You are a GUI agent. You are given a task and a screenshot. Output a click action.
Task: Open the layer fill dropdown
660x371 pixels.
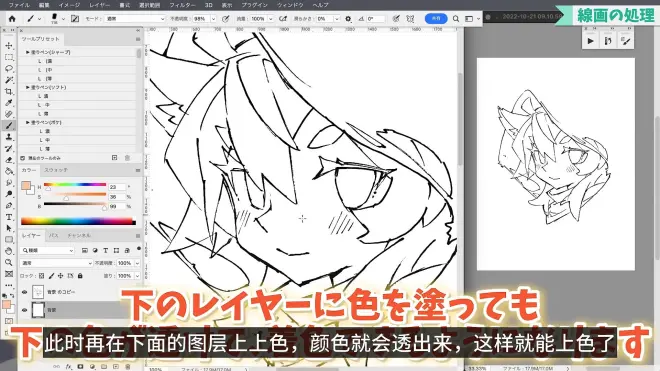137,276
